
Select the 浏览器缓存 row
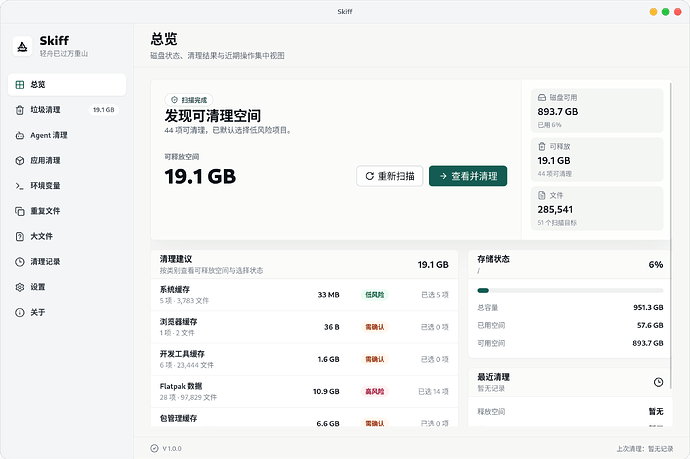pos(304,327)
